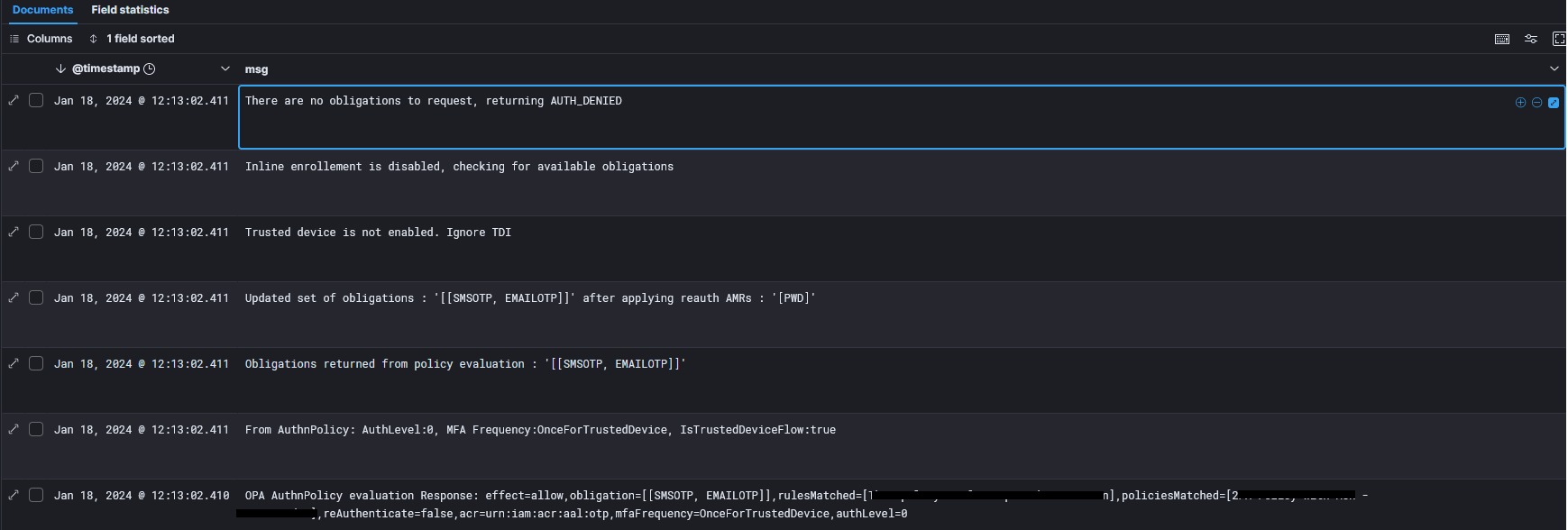This screenshot has height=530, width=1568.
Task: Click the minus filter-out-value icon in selected cell
Action: pos(1536,103)
